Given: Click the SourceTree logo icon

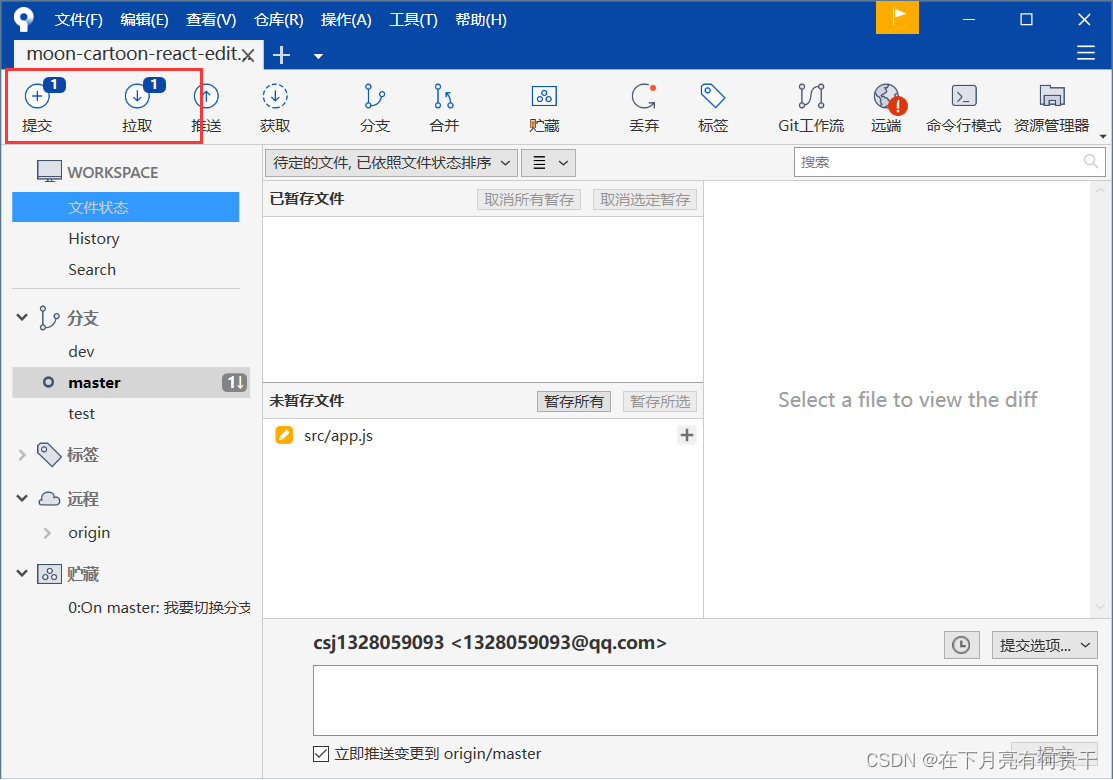Looking at the screenshot, I should [x=23, y=19].
